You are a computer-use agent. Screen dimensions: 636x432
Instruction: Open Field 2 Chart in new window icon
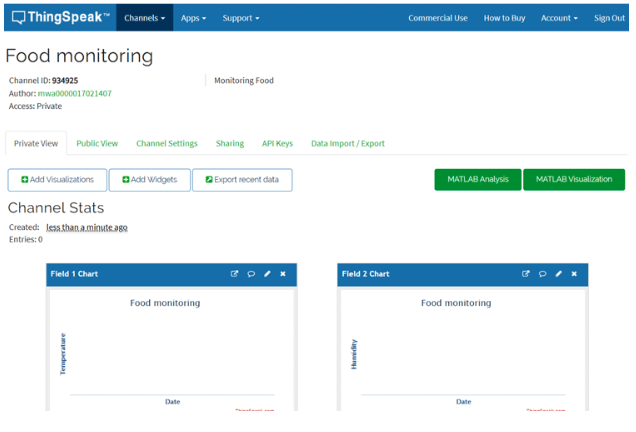526,274
